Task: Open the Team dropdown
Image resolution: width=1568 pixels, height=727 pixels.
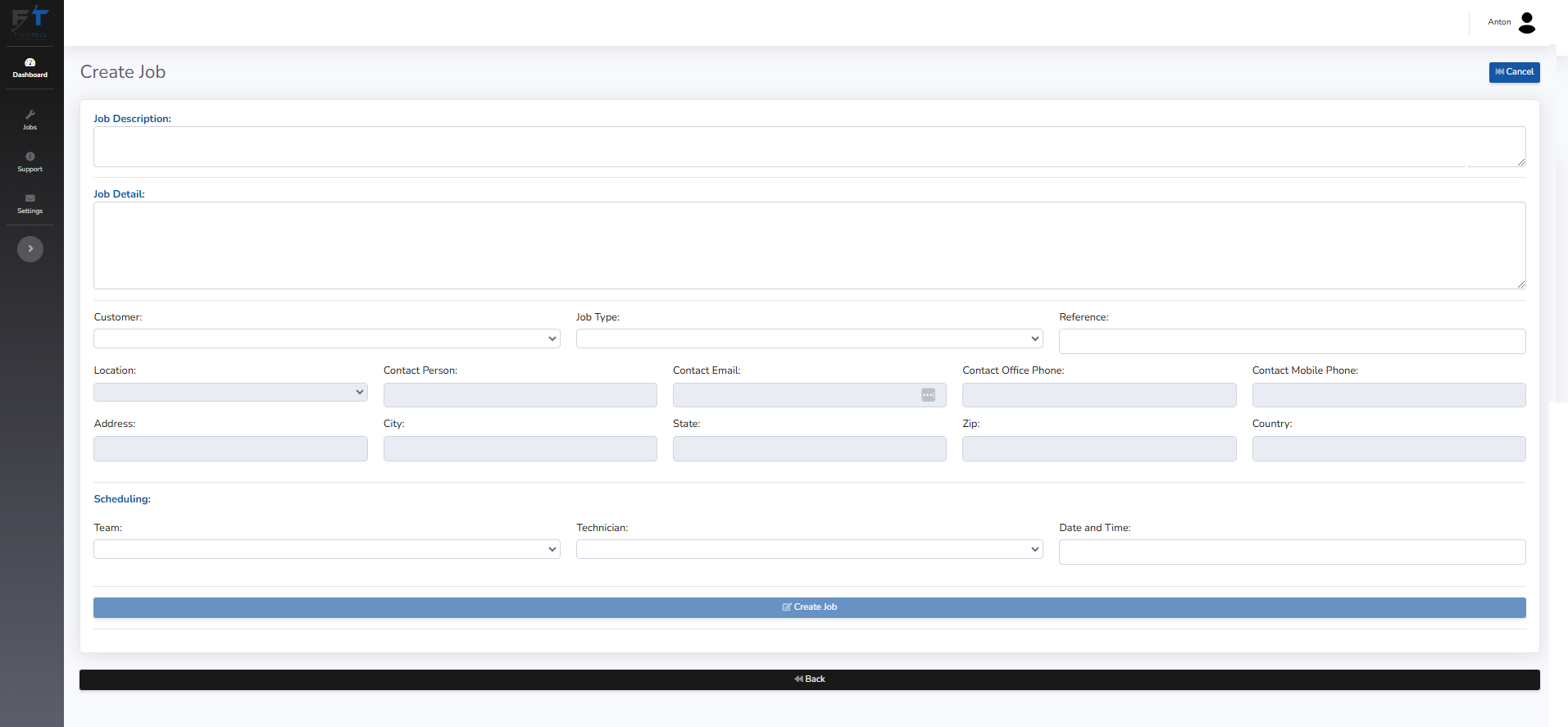Action: tap(326, 549)
